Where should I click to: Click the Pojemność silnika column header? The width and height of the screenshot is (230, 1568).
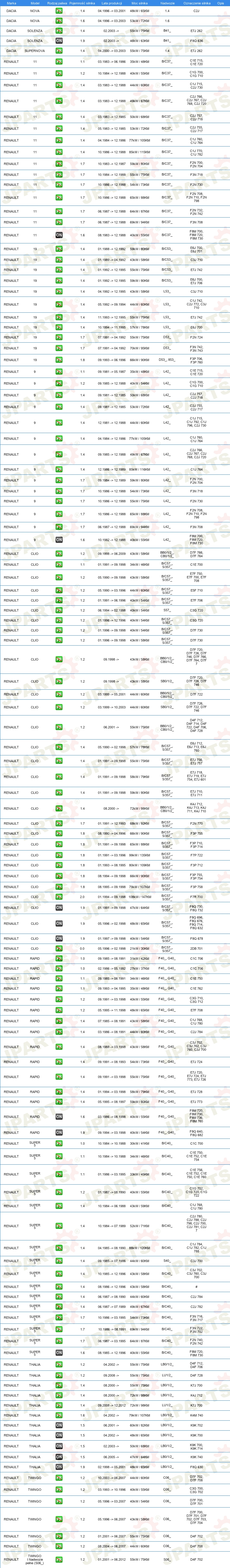(82, 3)
